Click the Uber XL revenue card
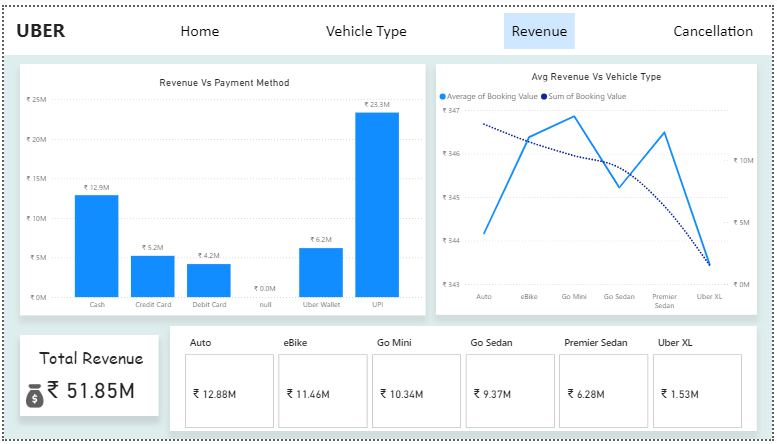 (x=696, y=391)
